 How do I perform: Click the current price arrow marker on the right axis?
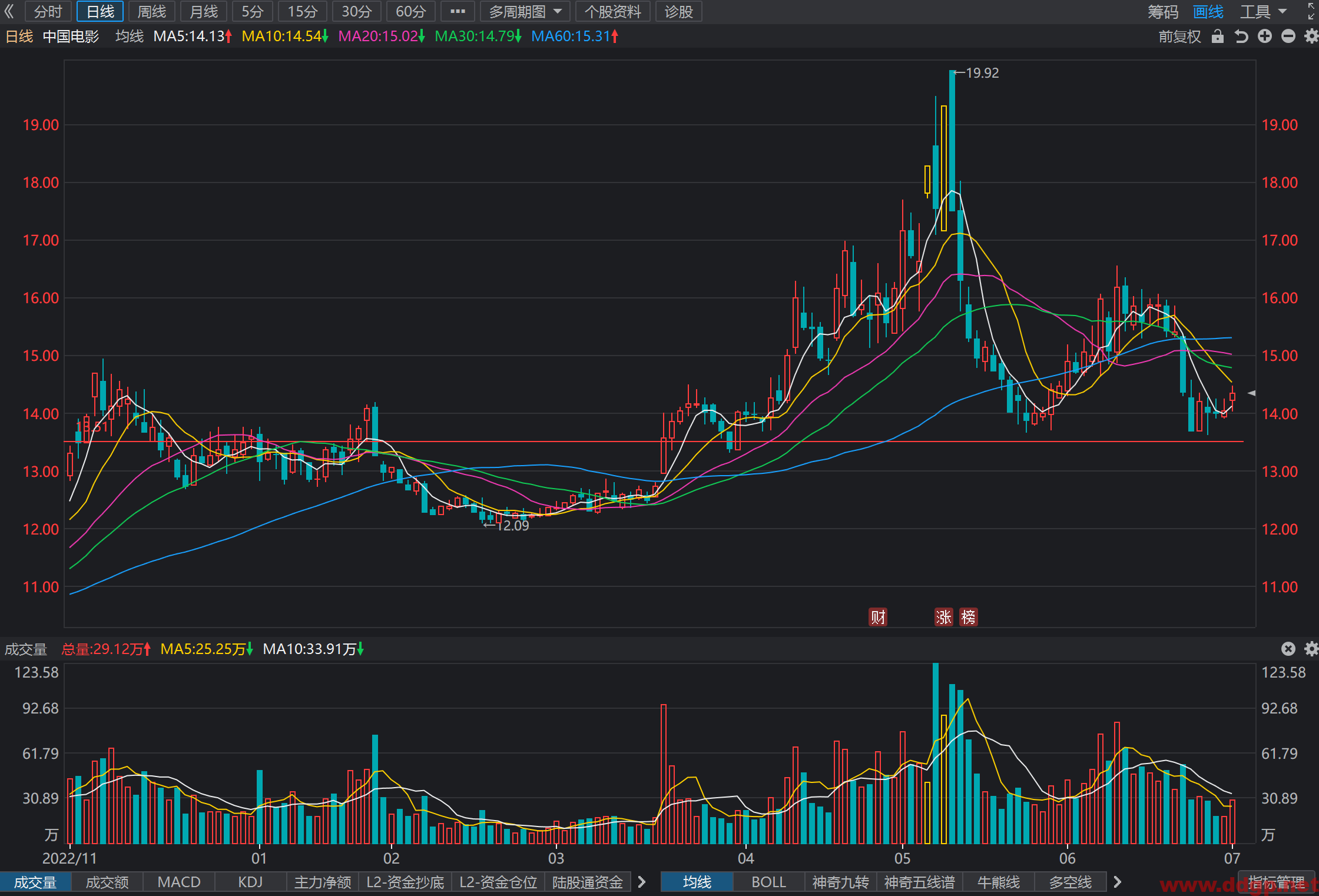(1251, 393)
